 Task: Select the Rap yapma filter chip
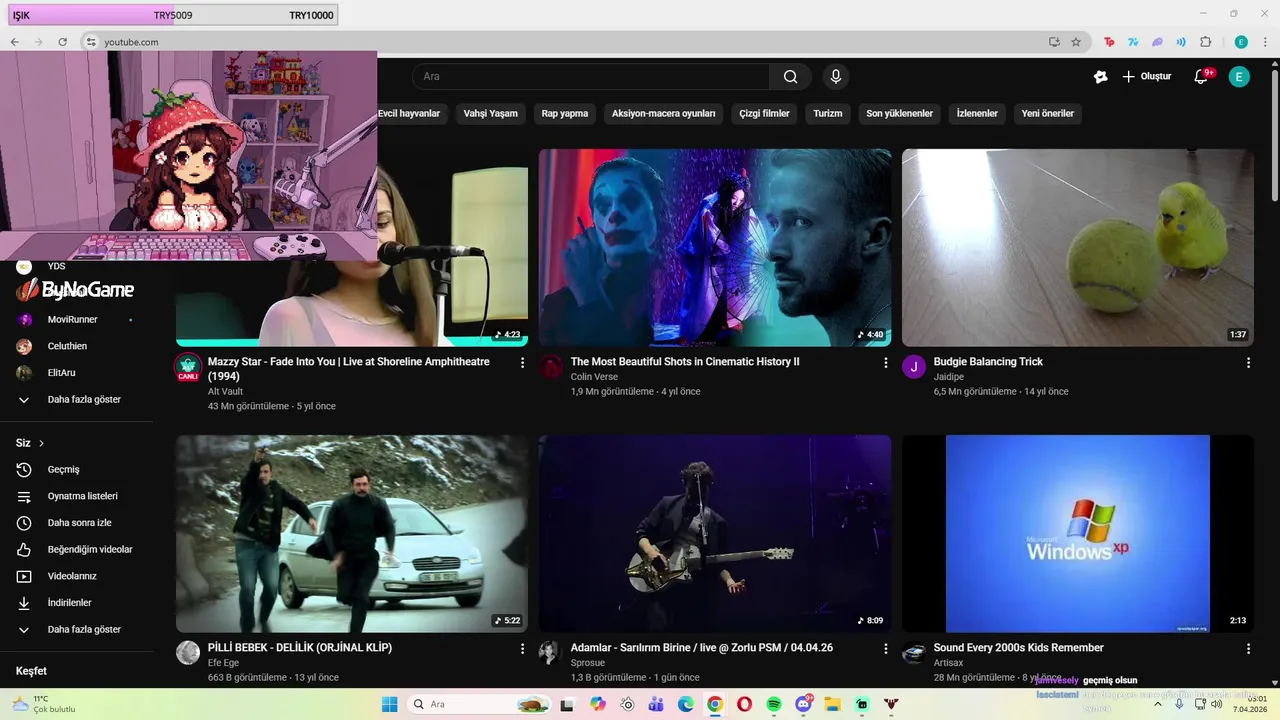coord(565,114)
